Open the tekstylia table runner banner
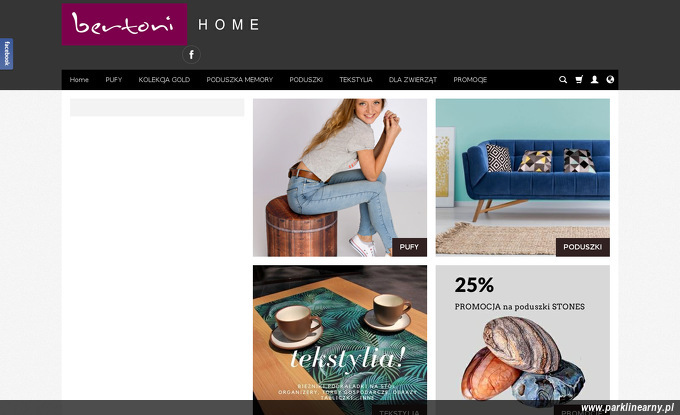Image resolution: width=680 pixels, height=415 pixels. (340, 340)
